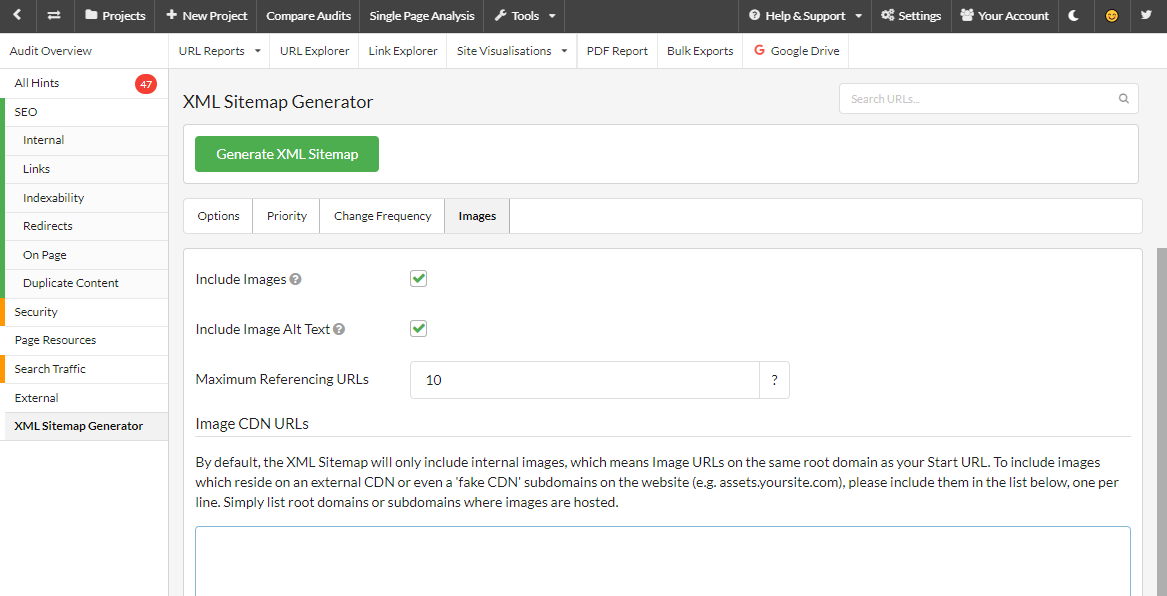Select SEO sidebar section
Viewport: 1167px width, 596px height.
click(86, 112)
